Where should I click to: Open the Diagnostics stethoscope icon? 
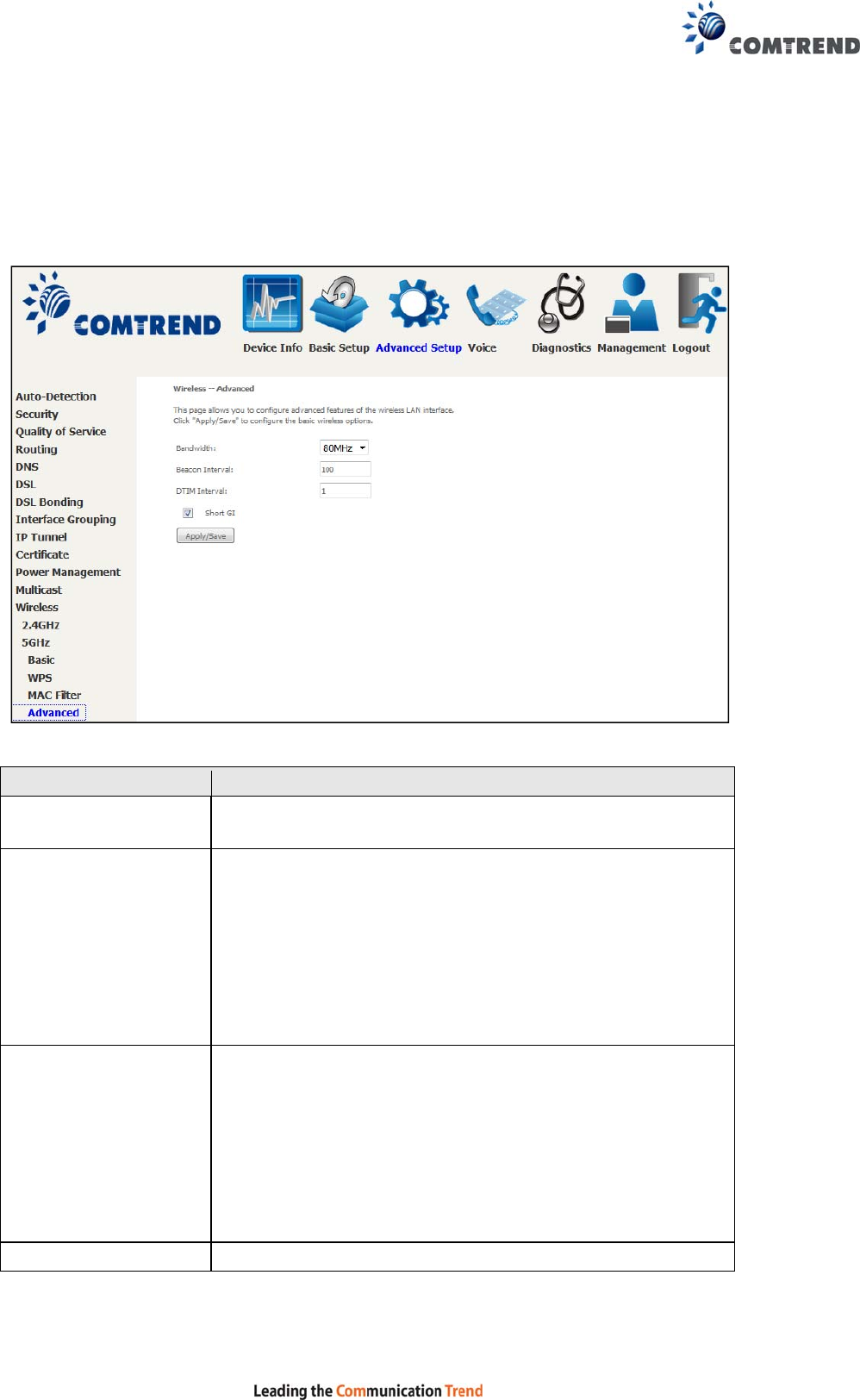point(563,303)
